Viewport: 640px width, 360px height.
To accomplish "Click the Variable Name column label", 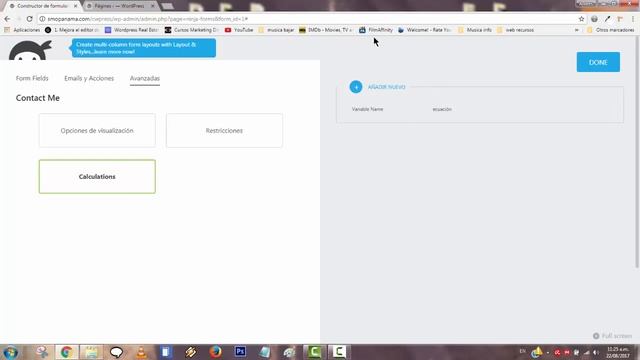I will click(x=367, y=109).
